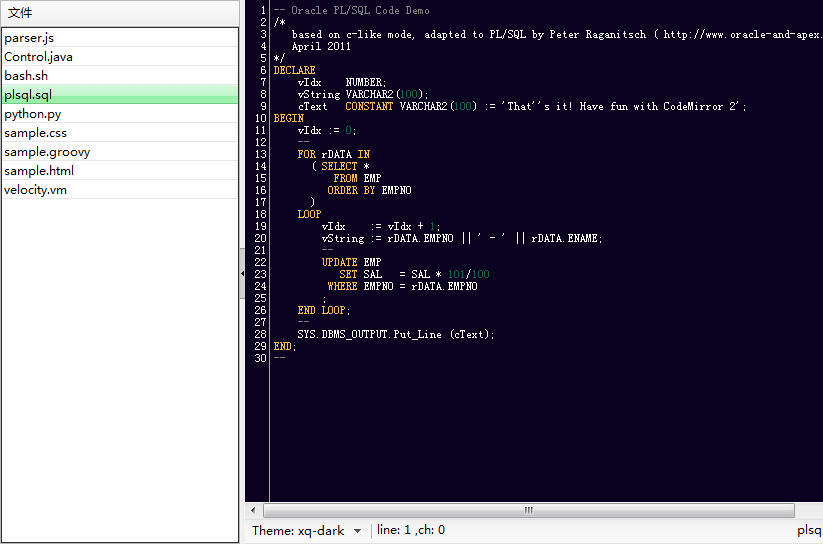Screen dimensions: 823x544
Task: Click the horizontal scrollbar thumb
Action: coord(528,510)
